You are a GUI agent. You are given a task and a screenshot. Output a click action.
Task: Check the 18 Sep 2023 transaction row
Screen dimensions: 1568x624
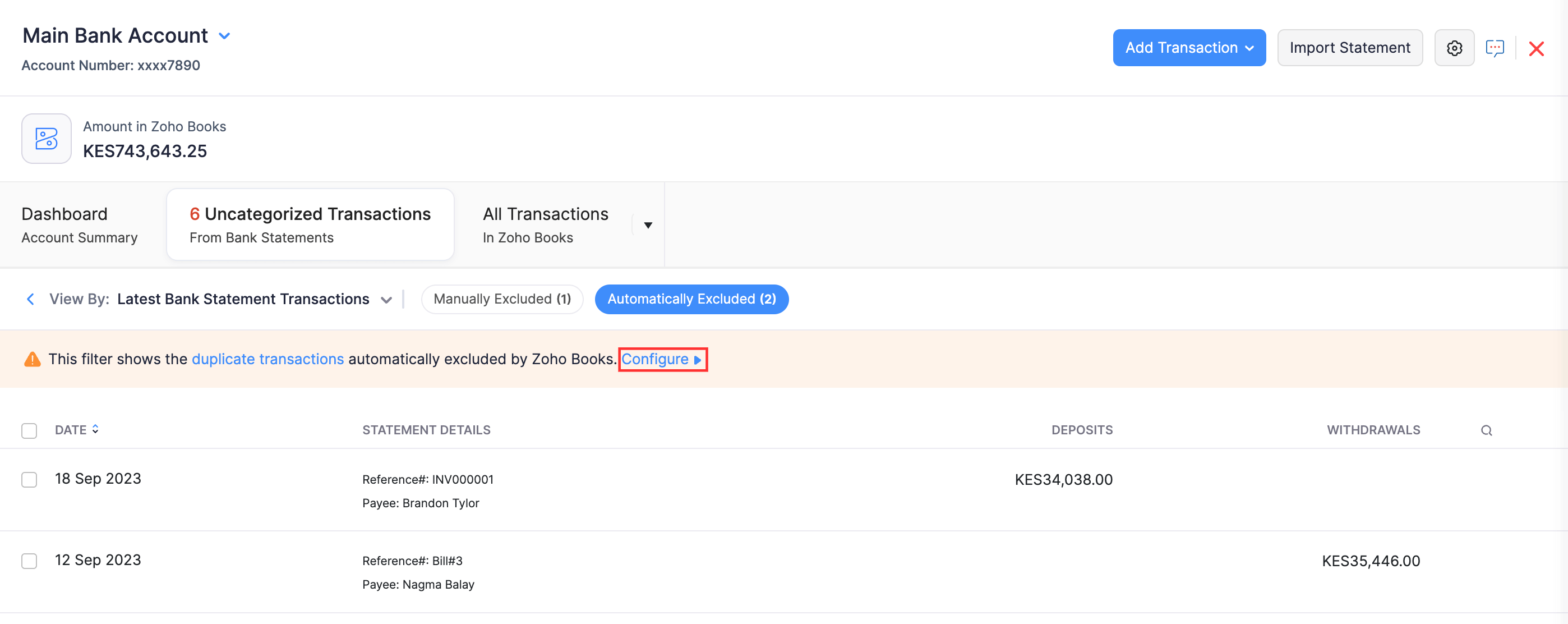click(x=29, y=480)
